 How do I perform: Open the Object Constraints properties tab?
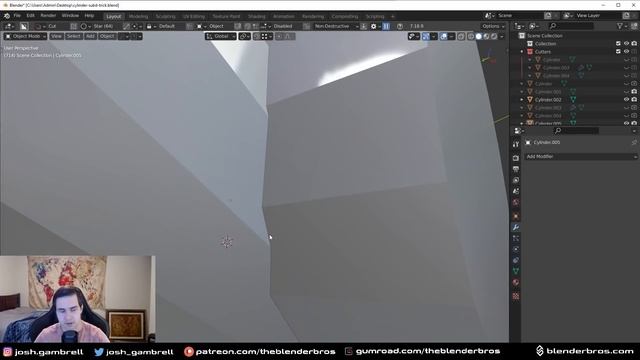click(x=516, y=260)
